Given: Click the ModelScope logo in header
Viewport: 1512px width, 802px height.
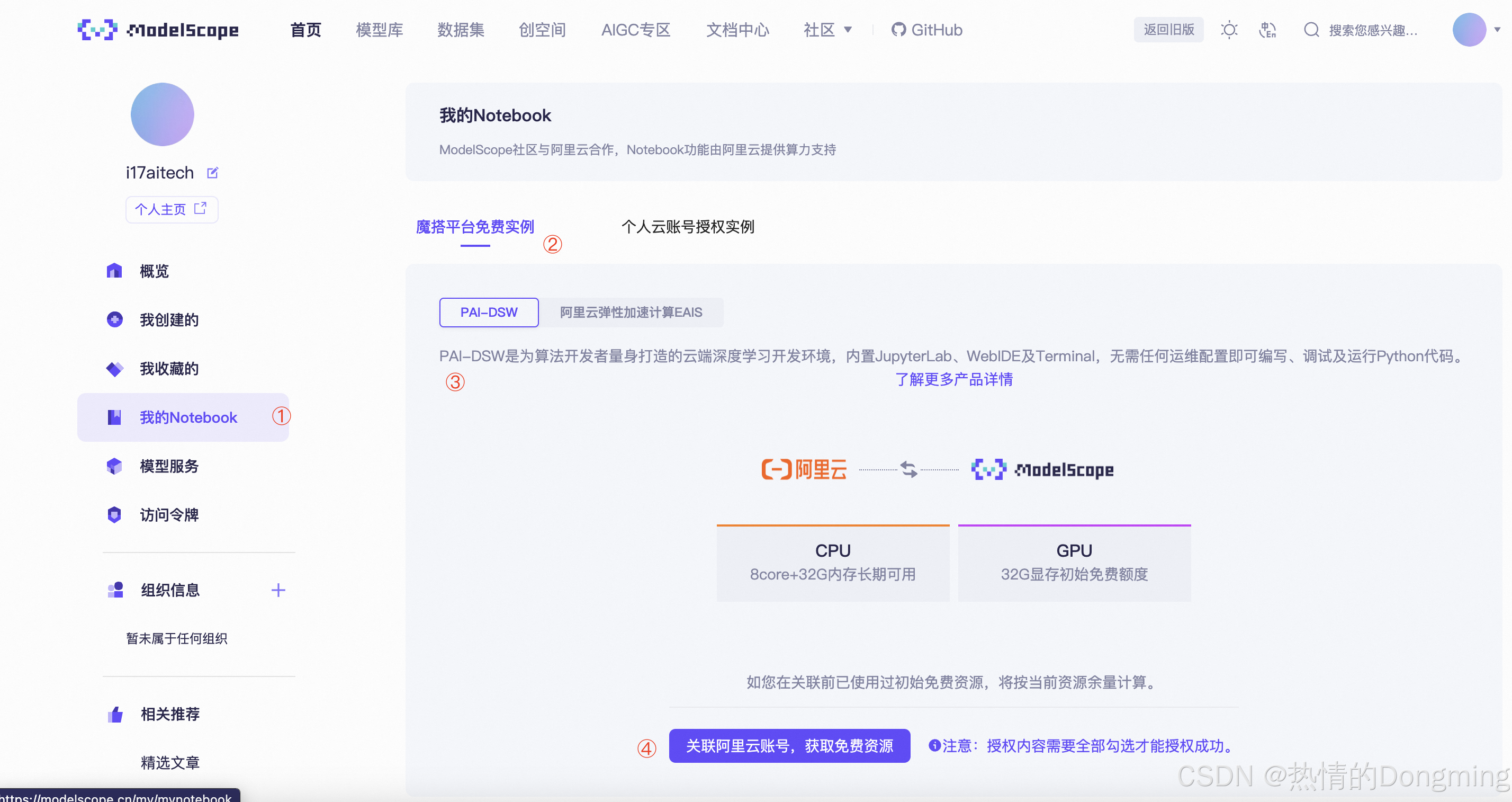Looking at the screenshot, I should 158,30.
